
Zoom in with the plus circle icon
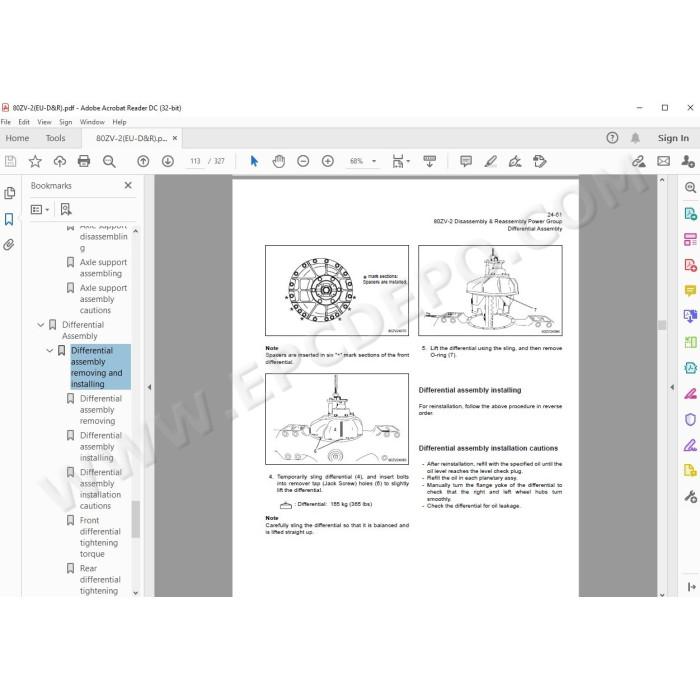(x=328, y=161)
